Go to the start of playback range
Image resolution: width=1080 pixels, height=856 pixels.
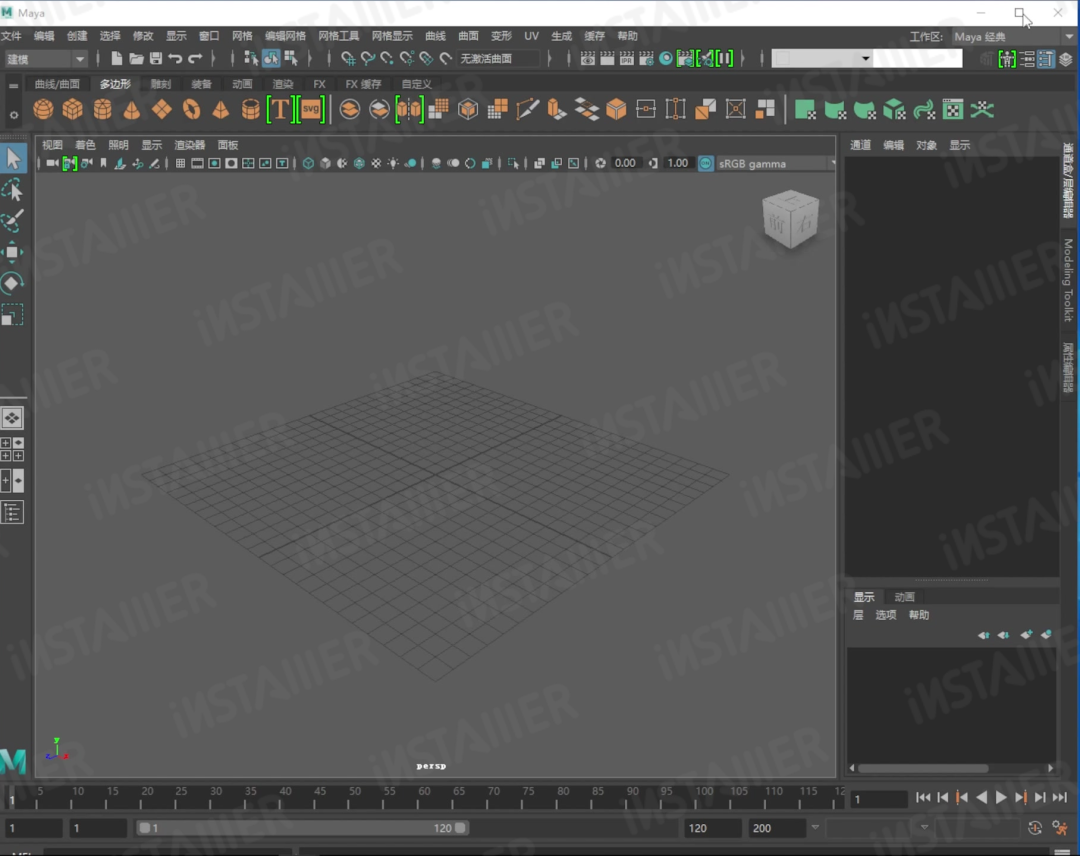[923, 797]
